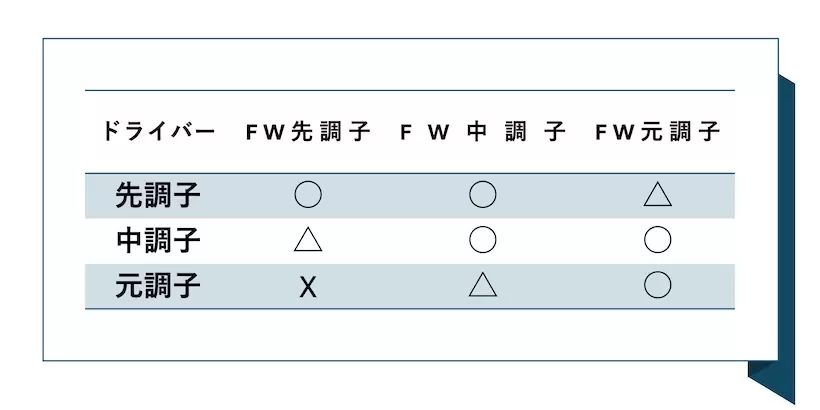Select the FW中調子 column header
This screenshot has width=820, height=410.
click(483, 132)
